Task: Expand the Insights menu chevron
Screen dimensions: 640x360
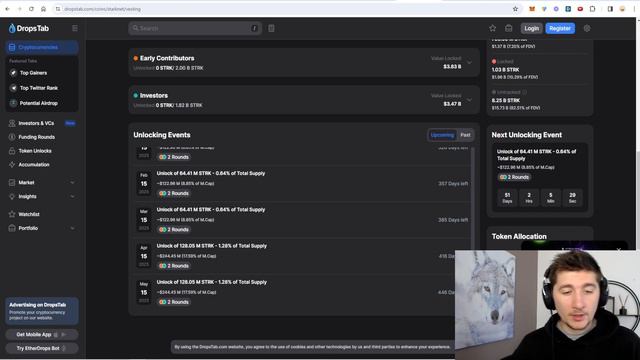Action: 72,196
